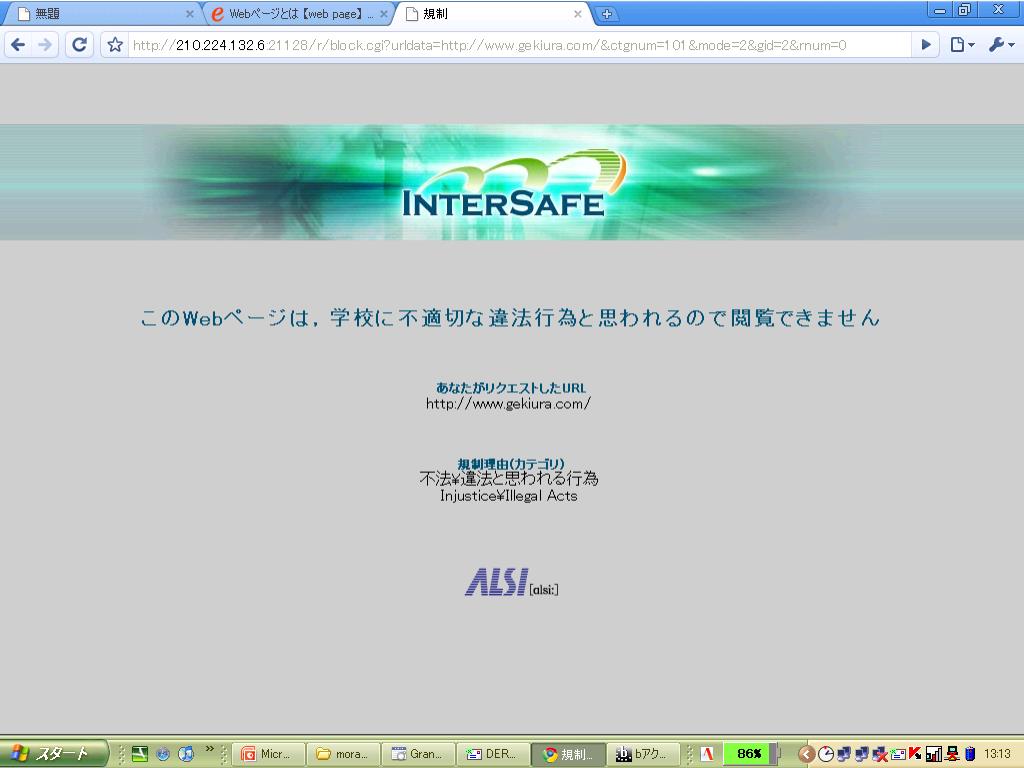Close the 無題 tab
1024x768 pixels.
(189, 14)
